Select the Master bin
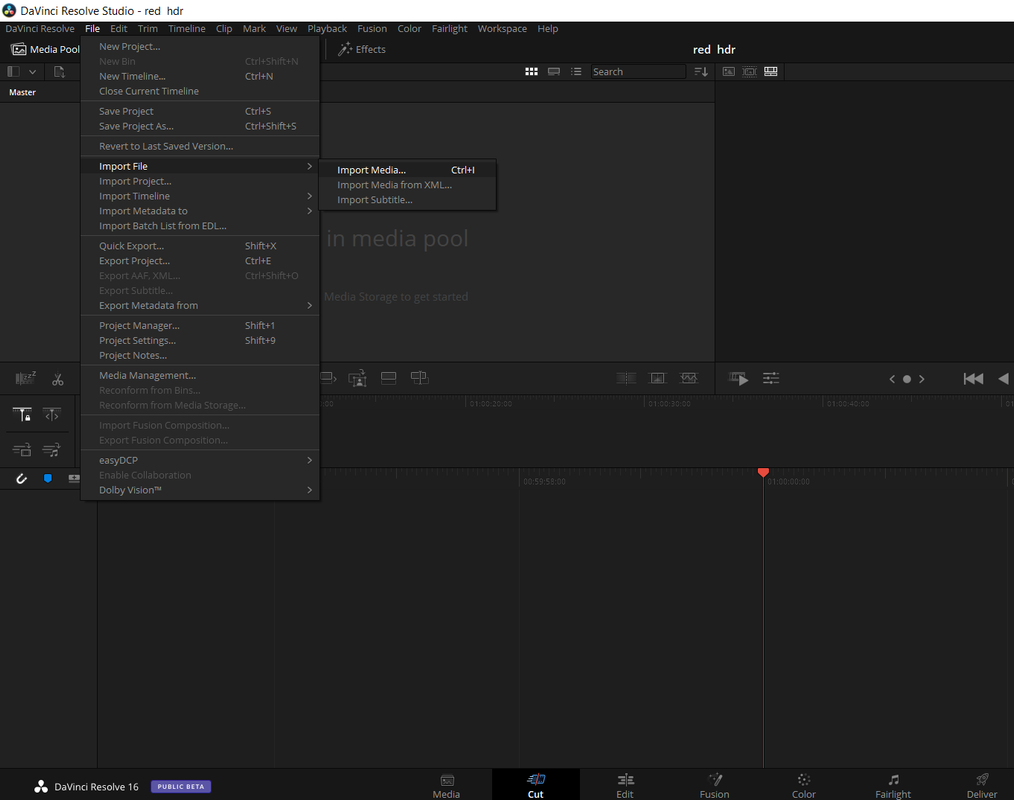This screenshot has height=800, width=1014. [x=23, y=92]
